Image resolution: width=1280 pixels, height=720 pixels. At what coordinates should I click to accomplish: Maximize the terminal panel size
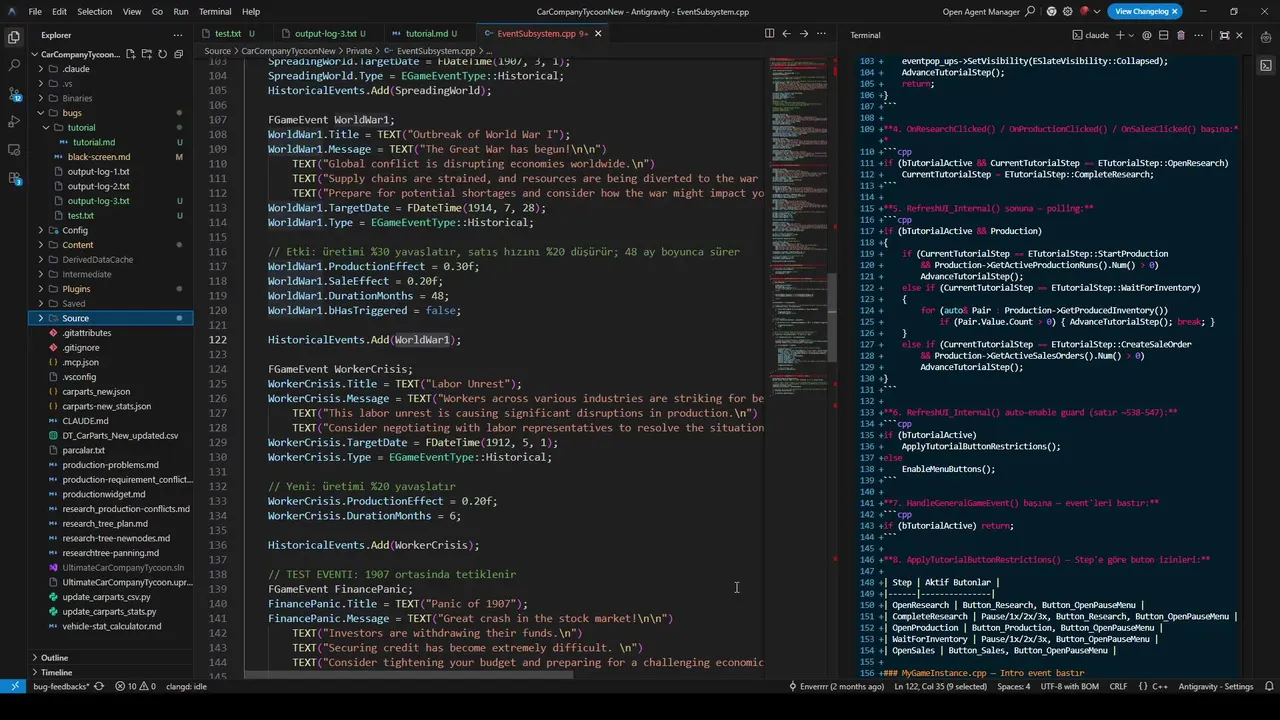(x=1224, y=35)
